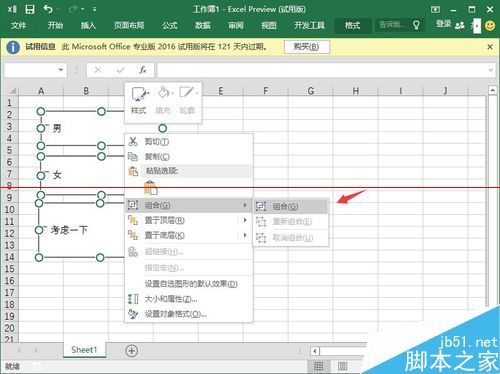Choose 剪切(T) from context menu
The image size is (500, 374).
pyautogui.click(x=189, y=142)
